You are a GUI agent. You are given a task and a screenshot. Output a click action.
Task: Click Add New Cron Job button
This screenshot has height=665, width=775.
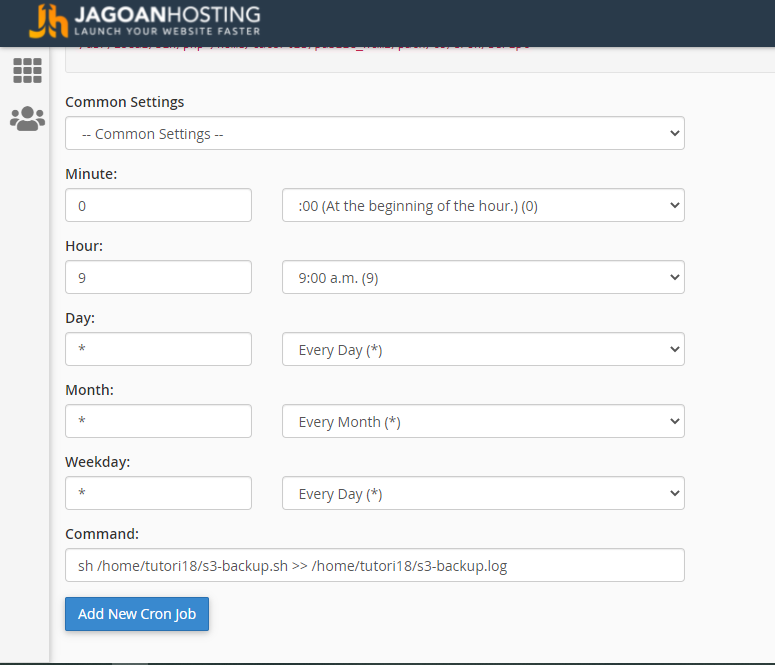tap(137, 614)
